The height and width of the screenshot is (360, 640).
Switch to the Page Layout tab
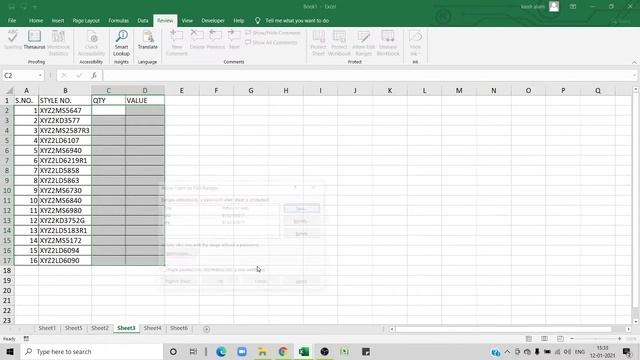[x=86, y=20]
